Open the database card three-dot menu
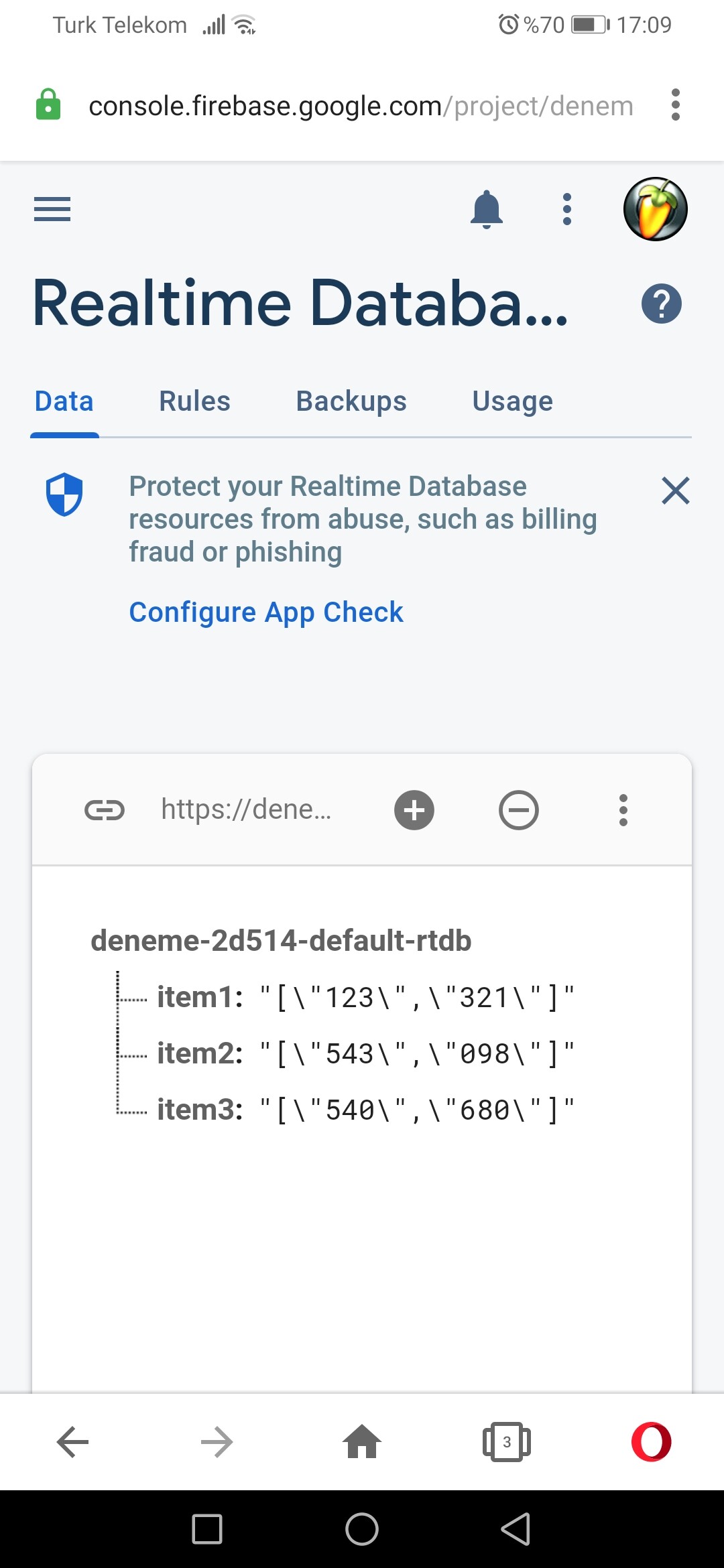 (x=623, y=810)
